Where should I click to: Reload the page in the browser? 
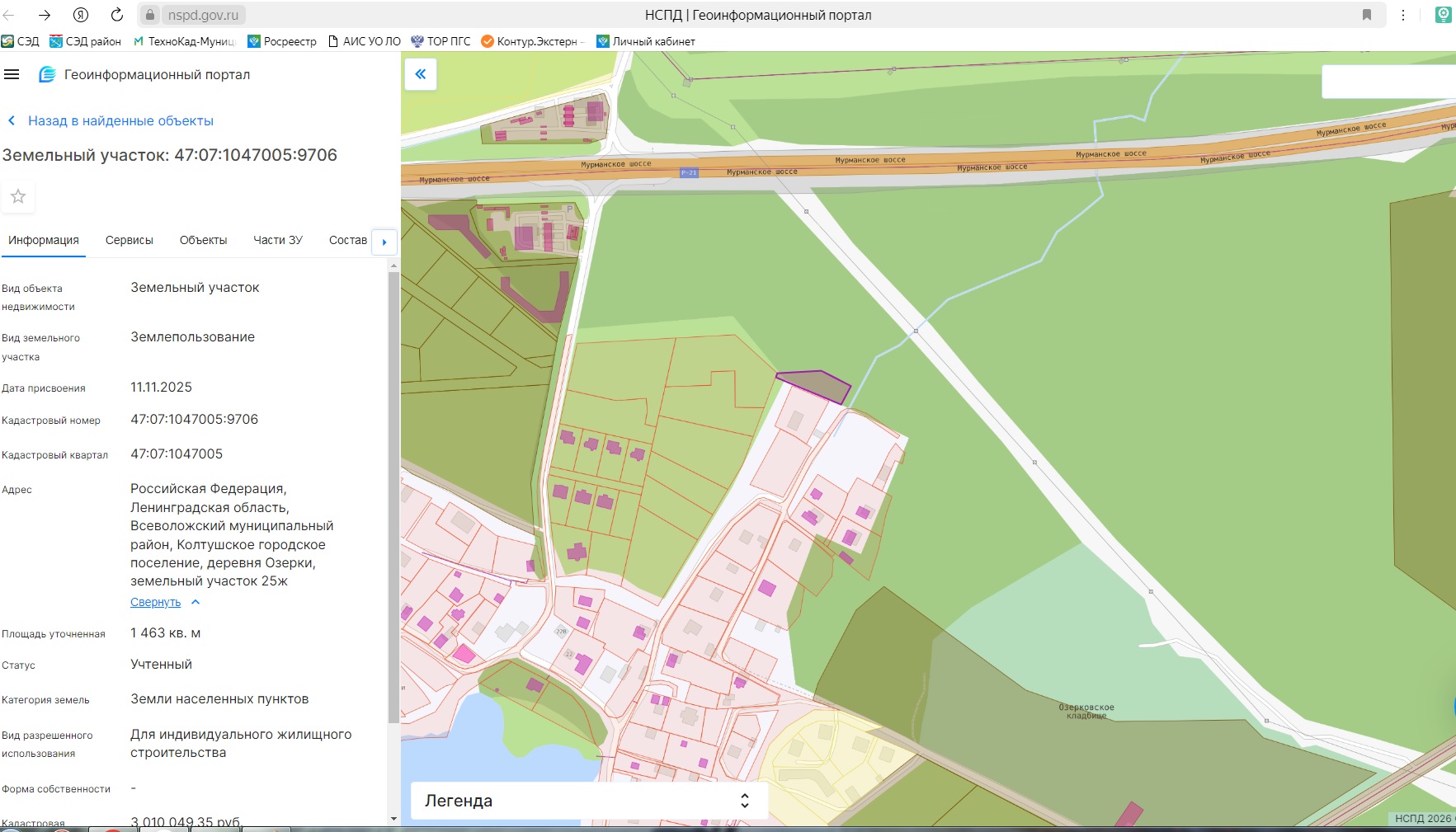[x=117, y=15]
